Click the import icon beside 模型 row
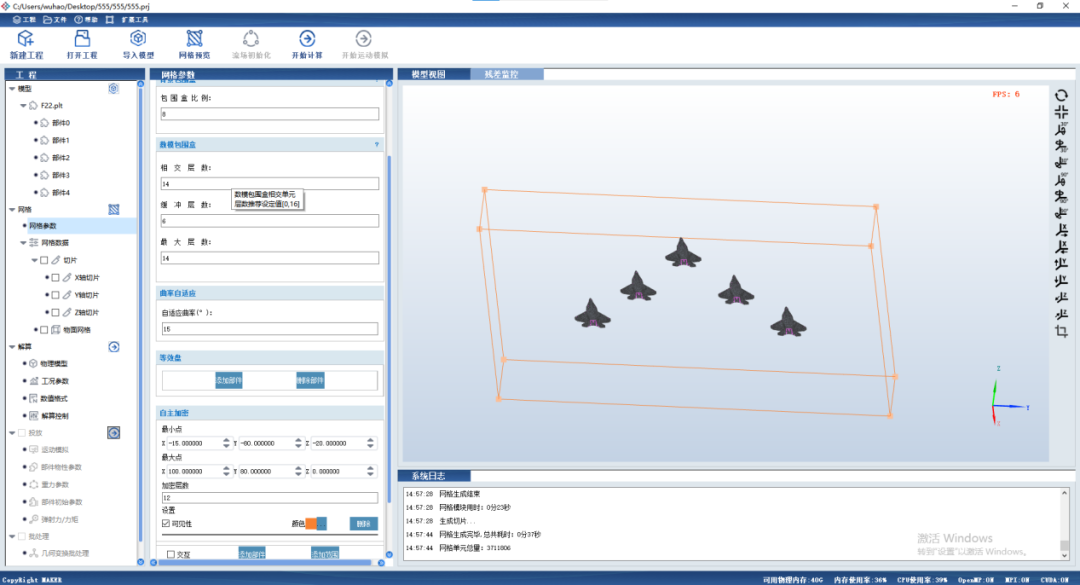This screenshot has width=1080, height=585. click(114, 89)
